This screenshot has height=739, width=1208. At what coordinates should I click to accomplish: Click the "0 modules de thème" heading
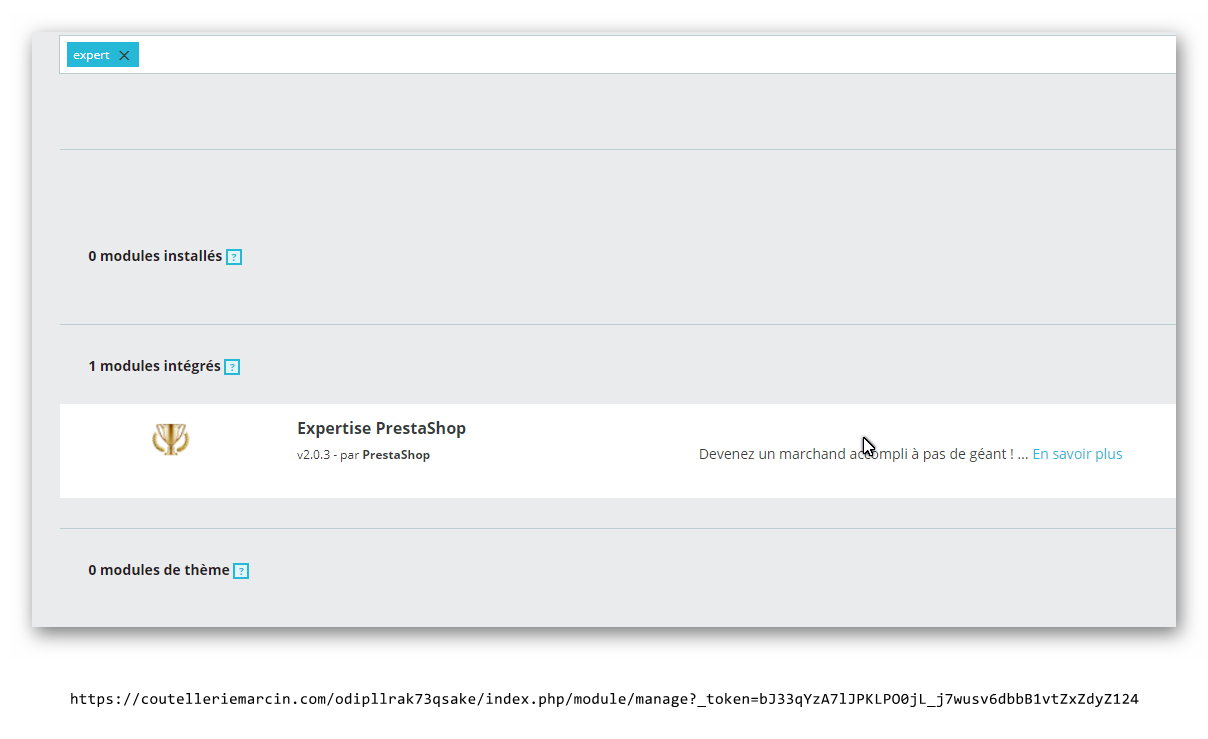[159, 570]
